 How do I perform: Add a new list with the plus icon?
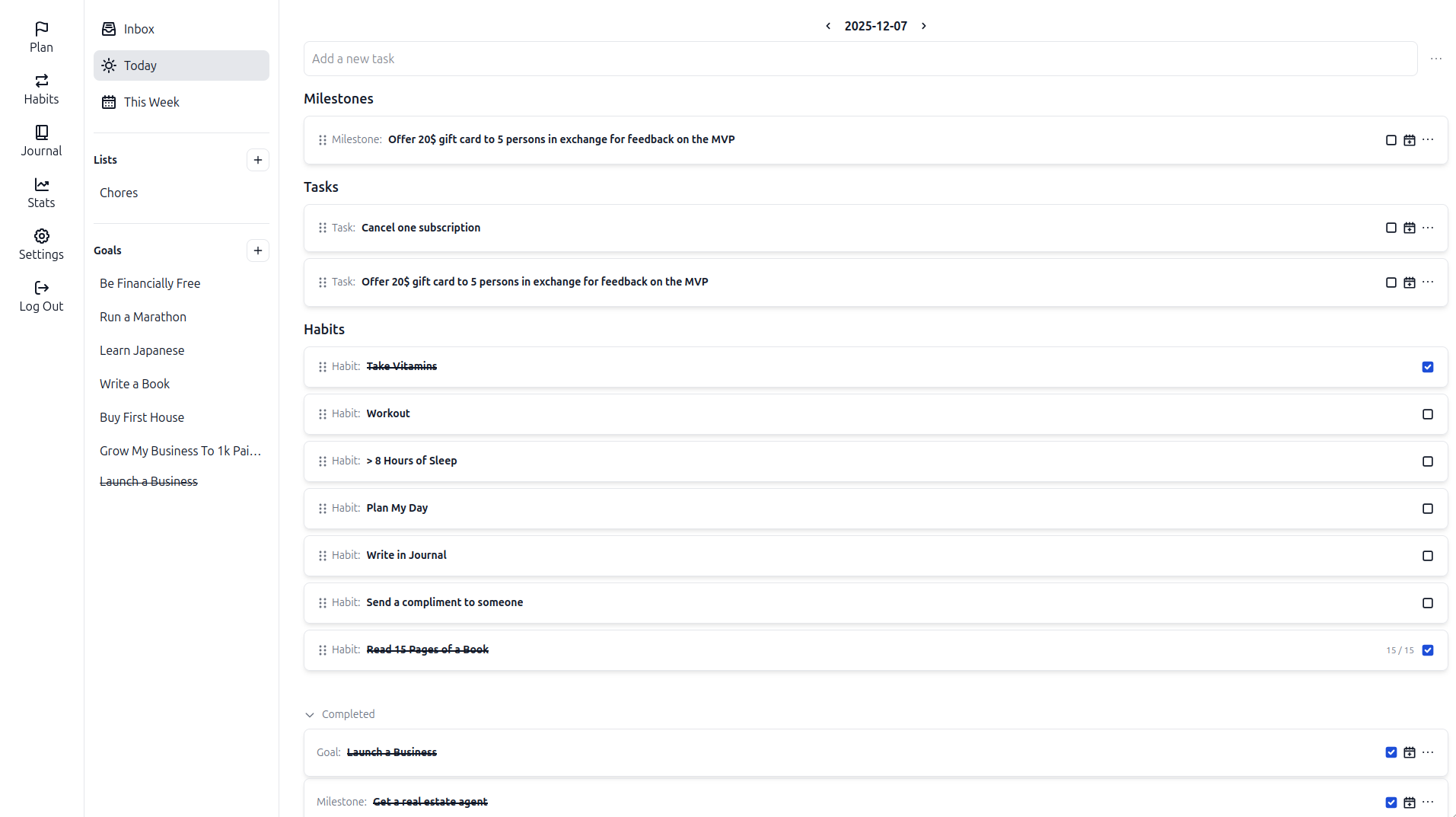[258, 160]
